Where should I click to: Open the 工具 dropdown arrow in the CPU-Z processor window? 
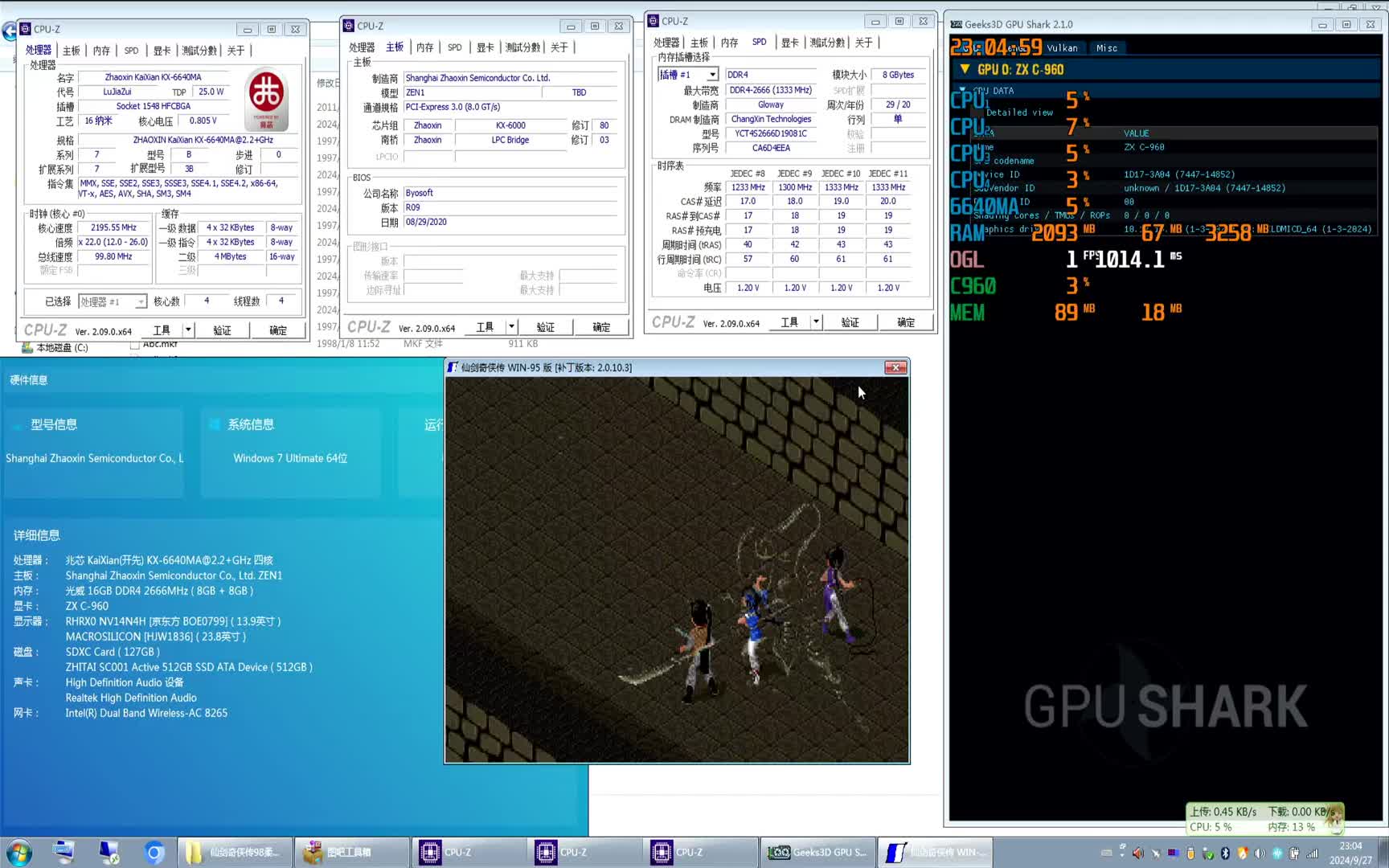point(188,330)
